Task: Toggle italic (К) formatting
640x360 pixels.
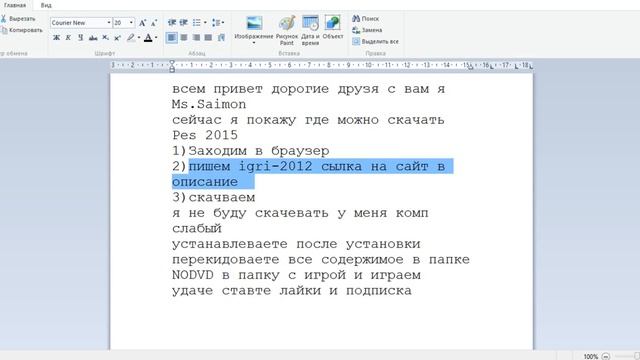Action: click(x=68, y=38)
